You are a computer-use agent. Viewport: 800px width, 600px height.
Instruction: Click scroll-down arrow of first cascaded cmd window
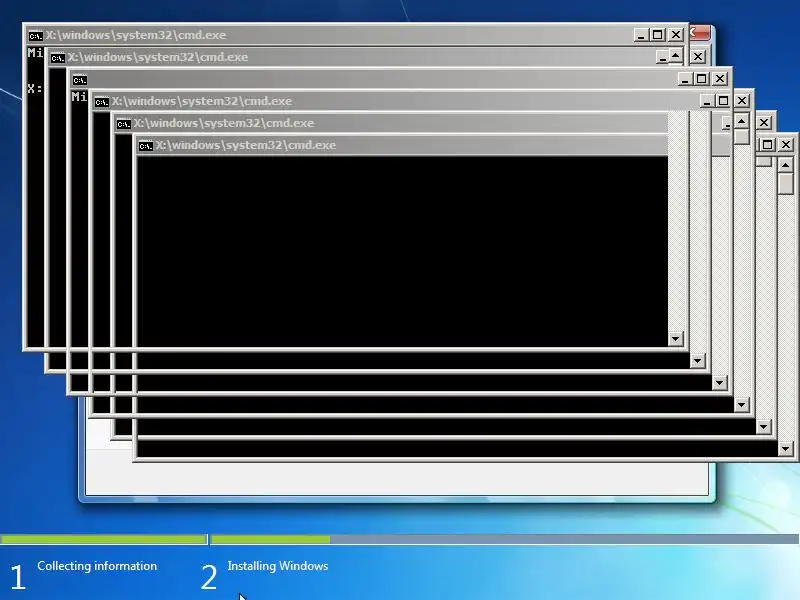676,339
